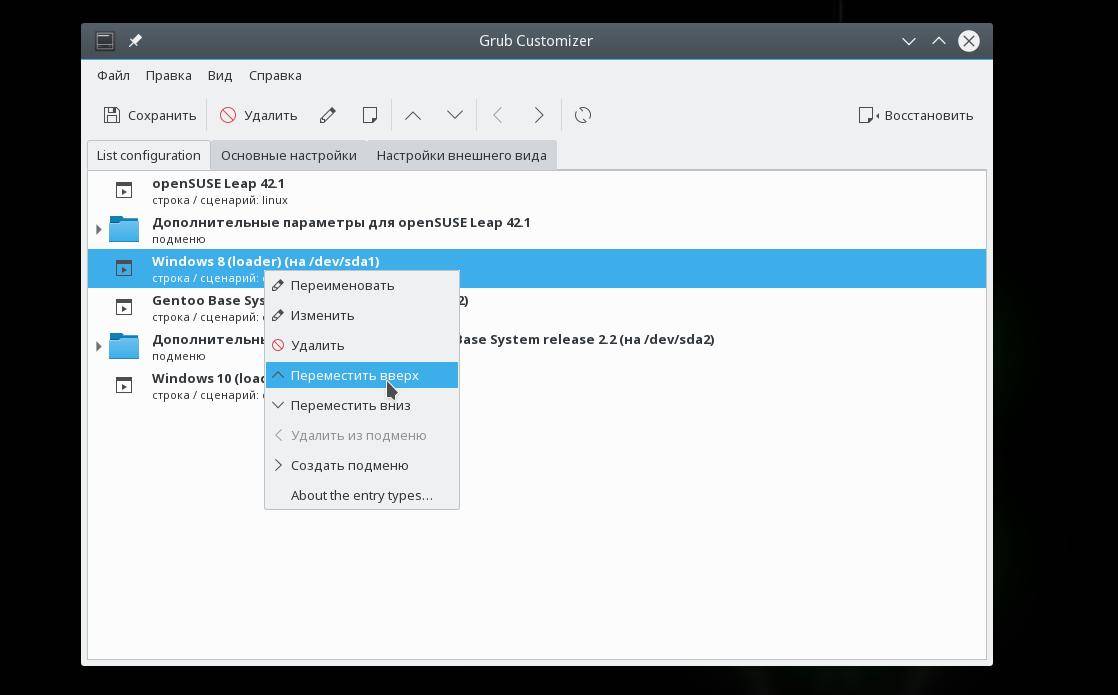Expand the second folder submenu entry
The height and width of the screenshot is (695, 1118).
(98, 347)
